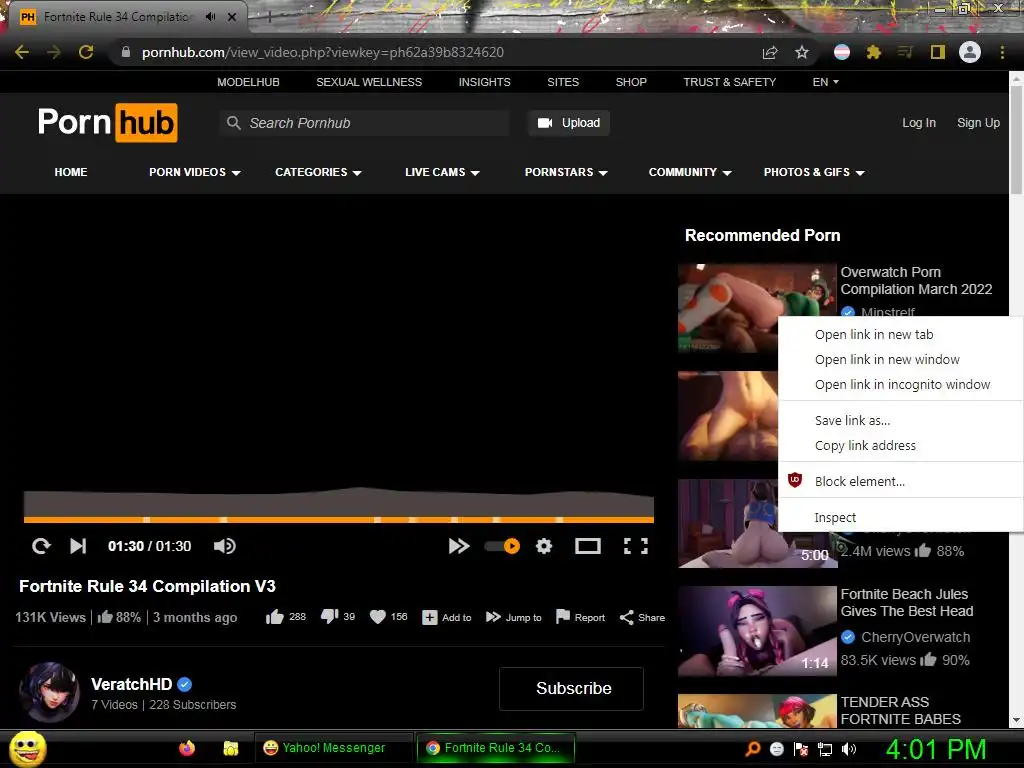This screenshot has height=768, width=1024.
Task: Go back to the previous page
Action: click(x=22, y=52)
